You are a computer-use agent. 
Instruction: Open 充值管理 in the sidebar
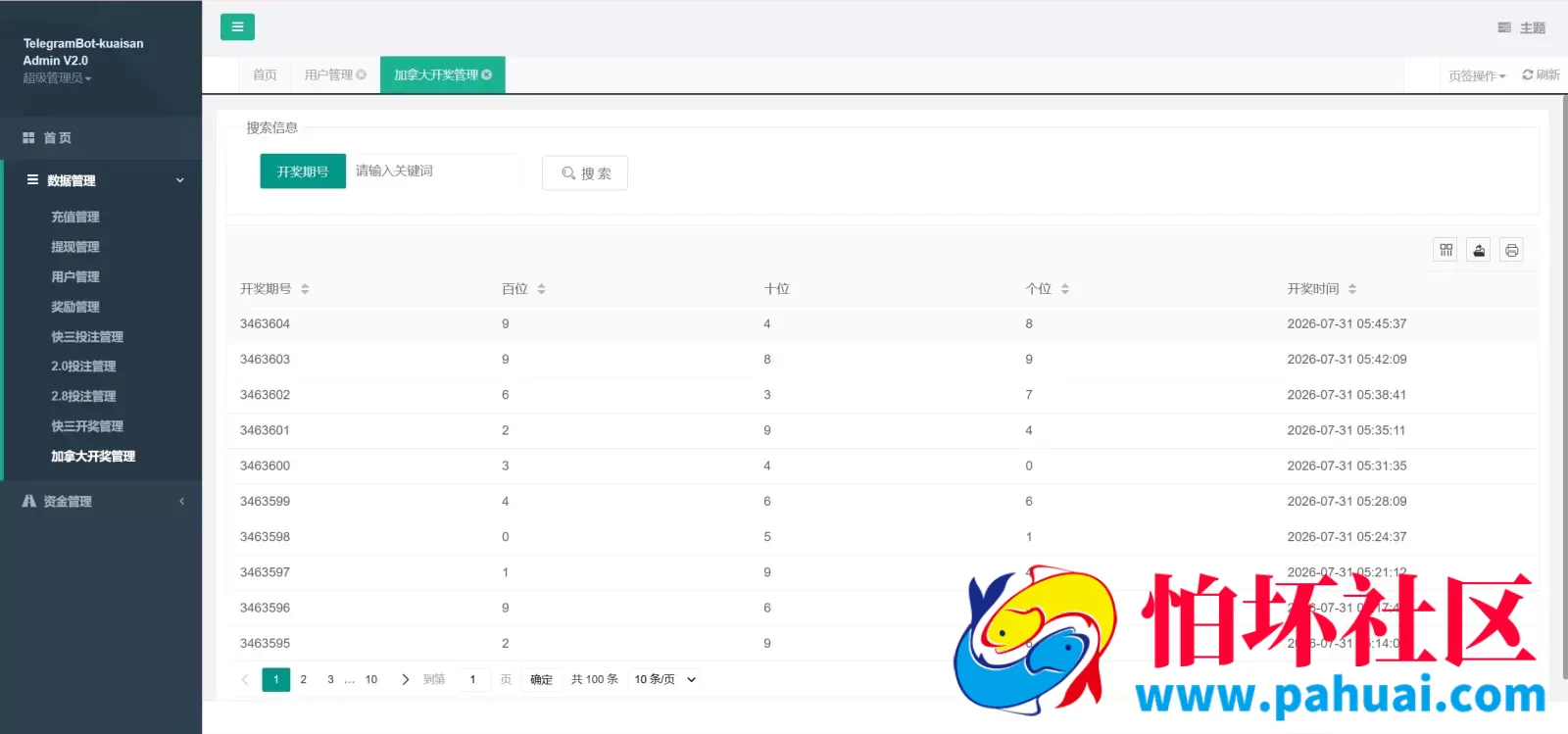click(75, 217)
